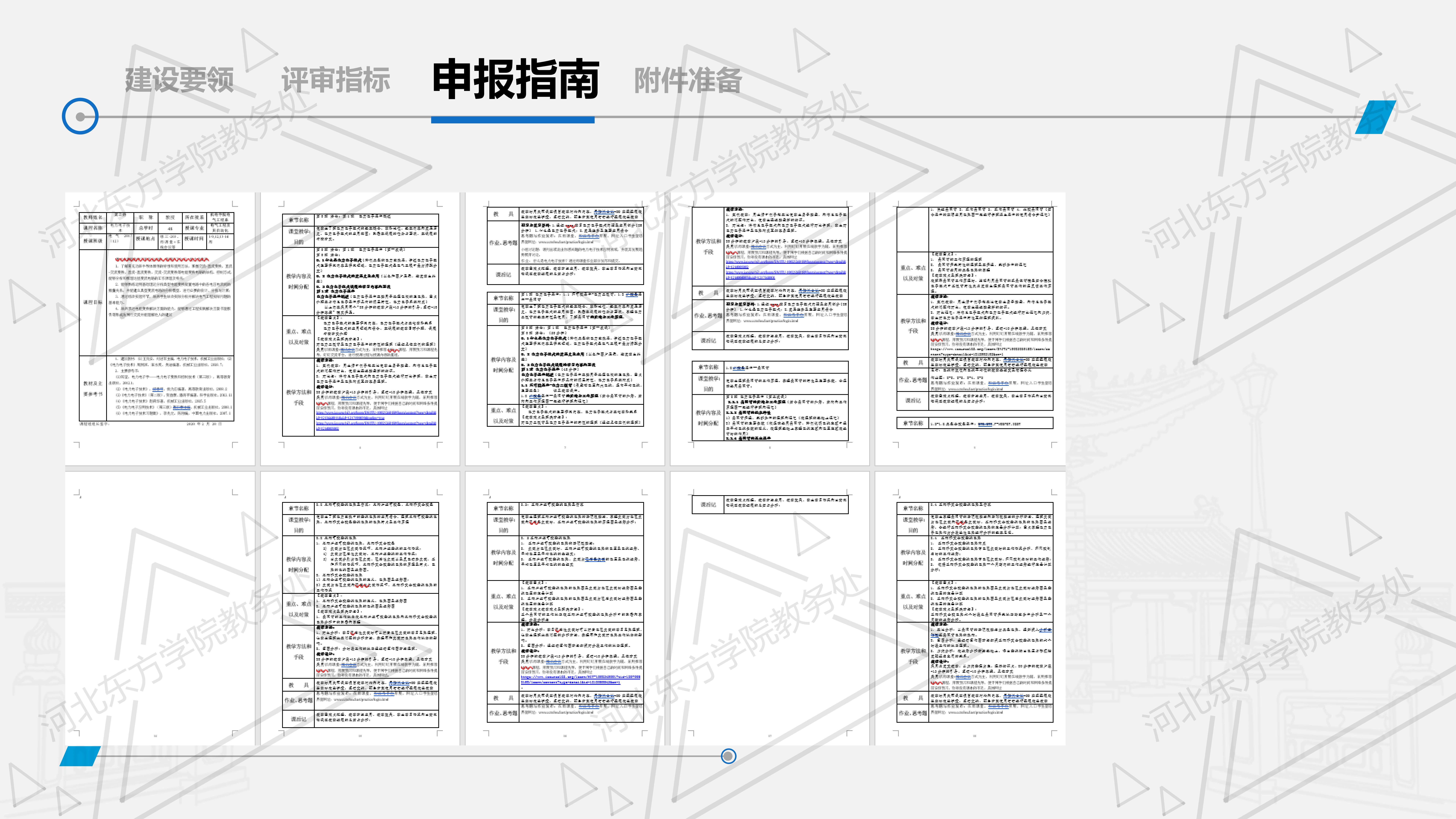
Task: Switch to the 建设要领 heading tab
Action: [179, 80]
